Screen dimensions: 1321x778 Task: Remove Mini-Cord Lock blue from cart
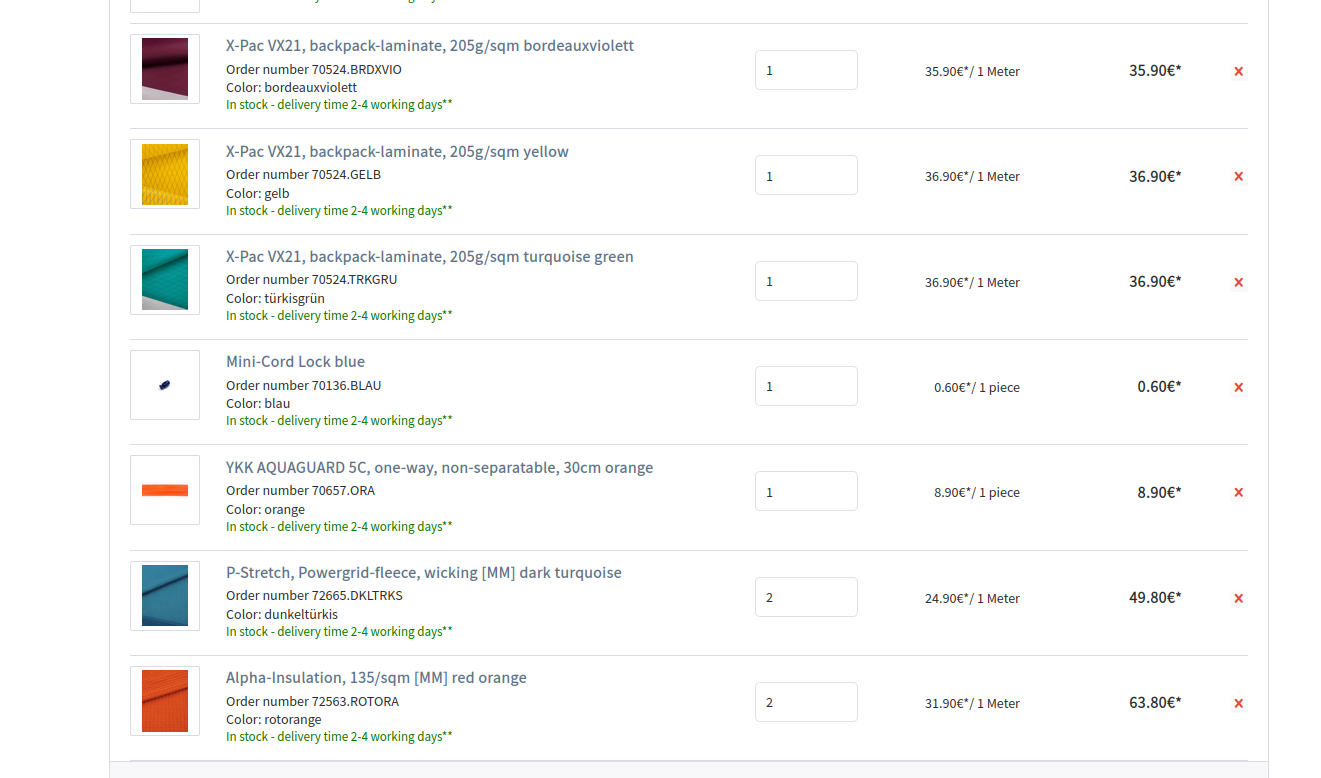1238,387
